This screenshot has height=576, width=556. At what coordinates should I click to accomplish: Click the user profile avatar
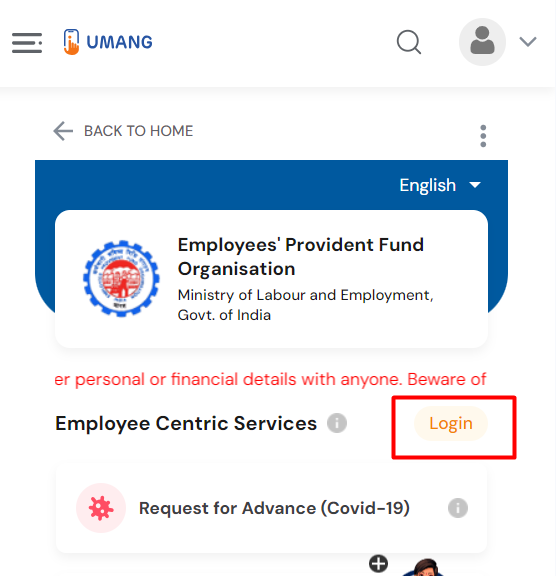482,42
